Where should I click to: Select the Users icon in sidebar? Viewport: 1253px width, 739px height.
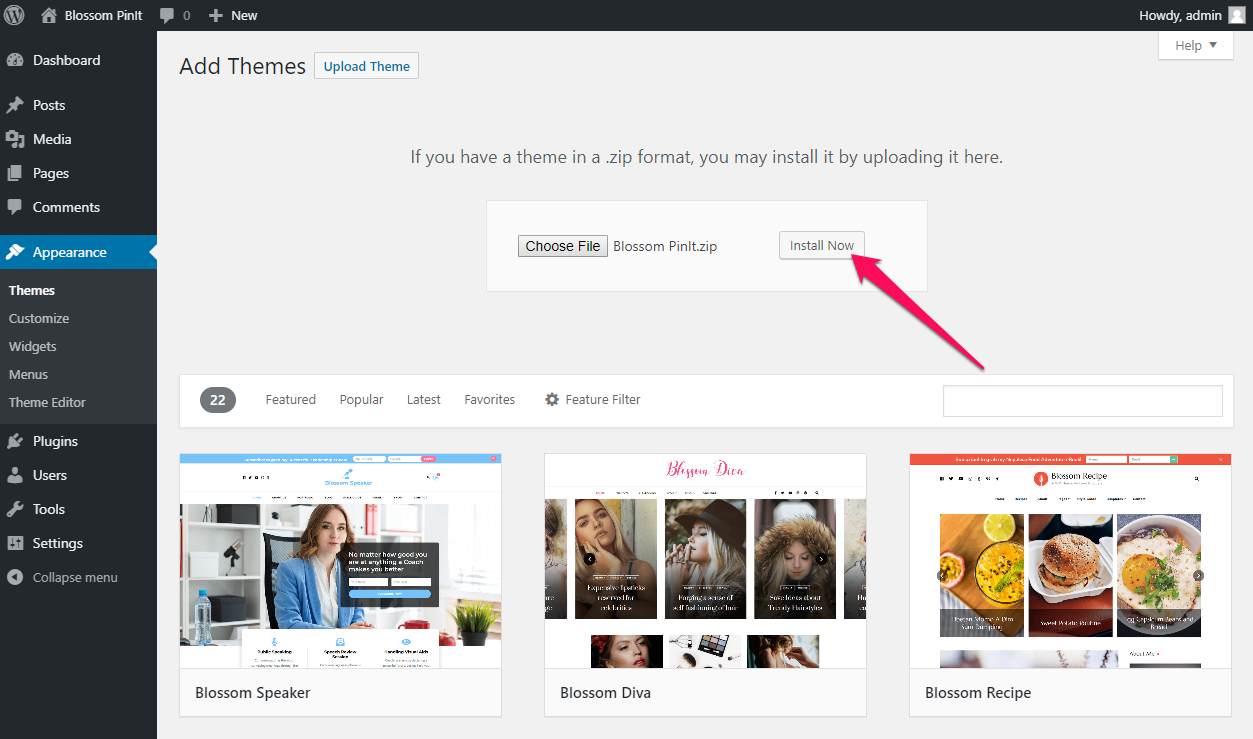click(x=15, y=475)
